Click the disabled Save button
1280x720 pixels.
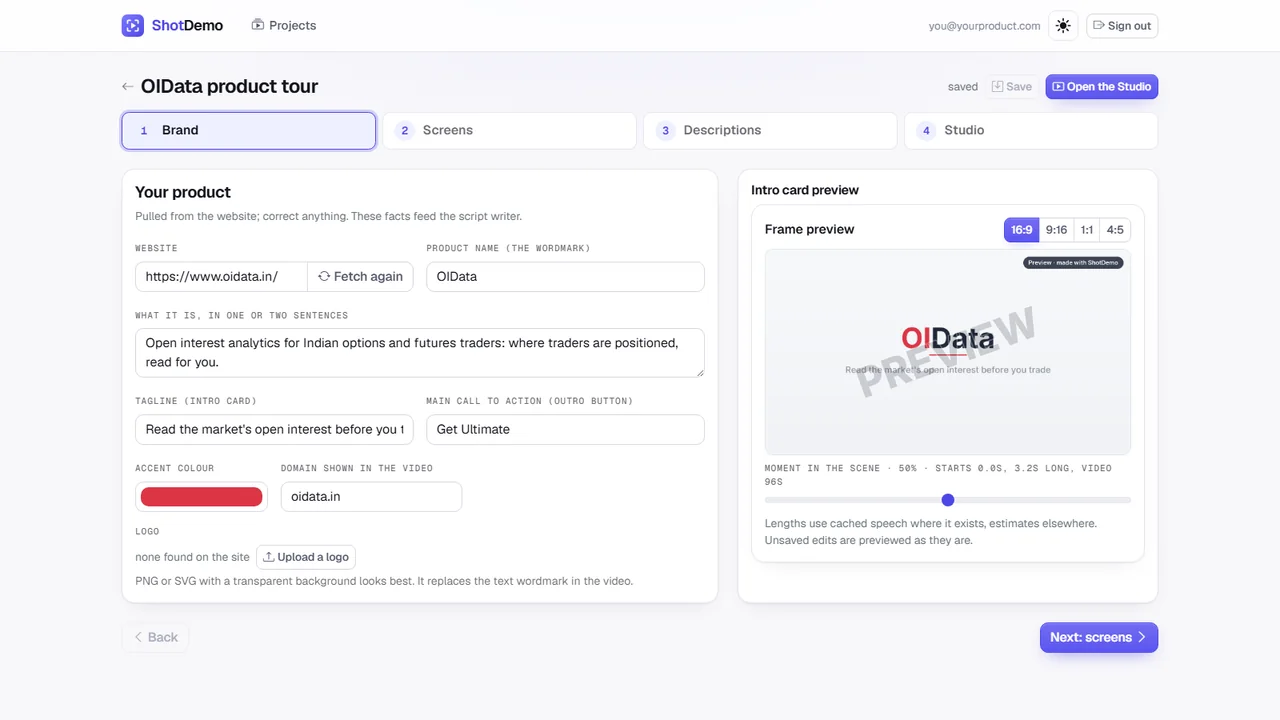click(1012, 87)
